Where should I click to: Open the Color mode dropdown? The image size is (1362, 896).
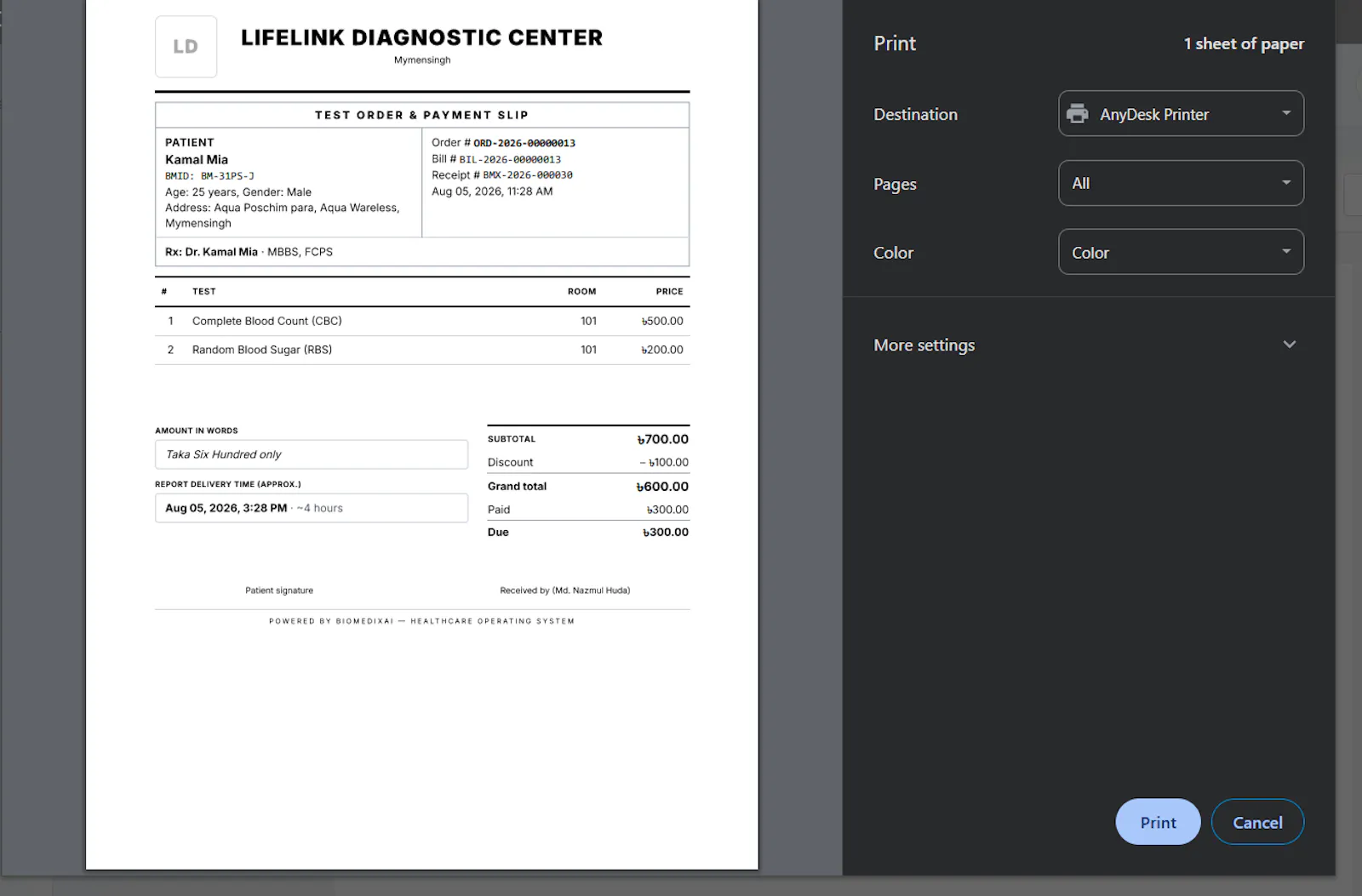1181,253
